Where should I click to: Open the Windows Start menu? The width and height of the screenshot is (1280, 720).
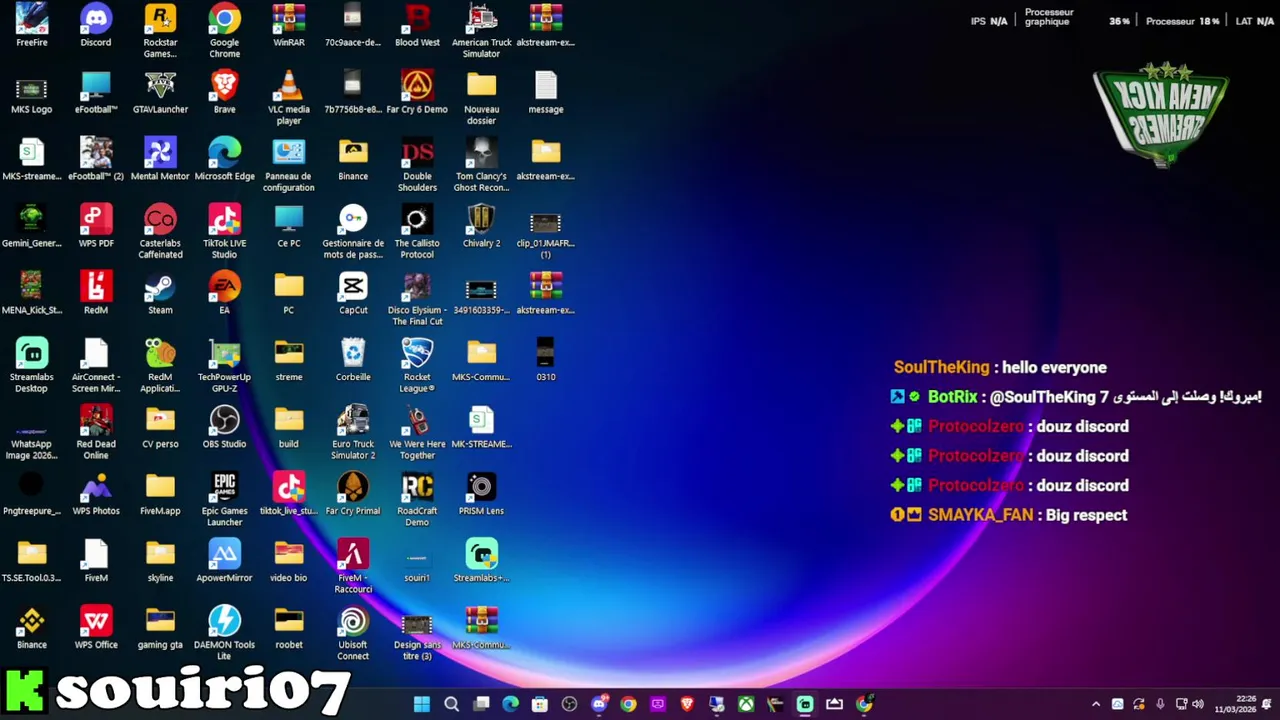click(422, 704)
